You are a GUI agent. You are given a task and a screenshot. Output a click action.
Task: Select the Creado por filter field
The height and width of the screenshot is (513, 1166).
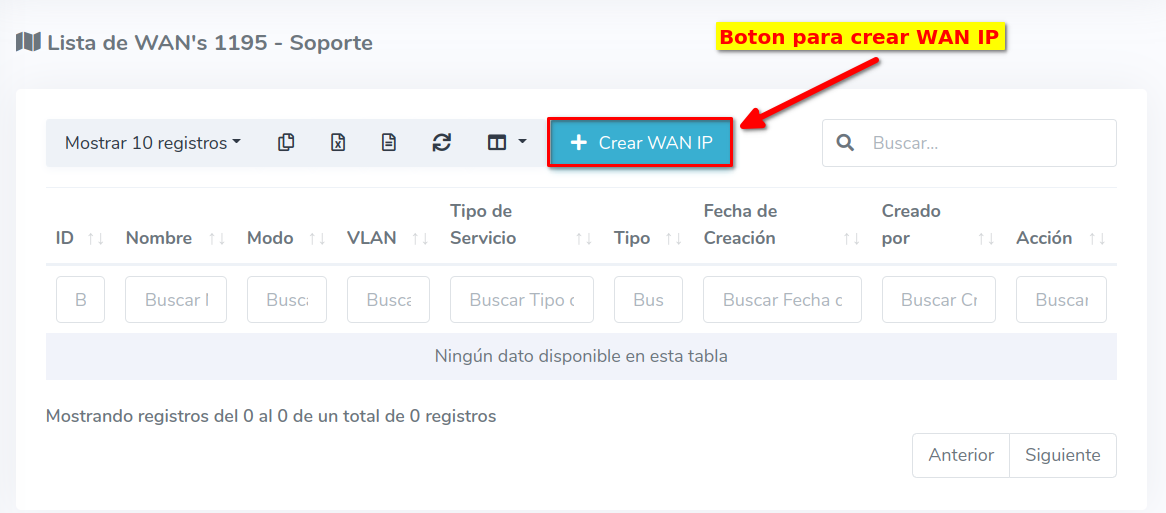point(938,300)
